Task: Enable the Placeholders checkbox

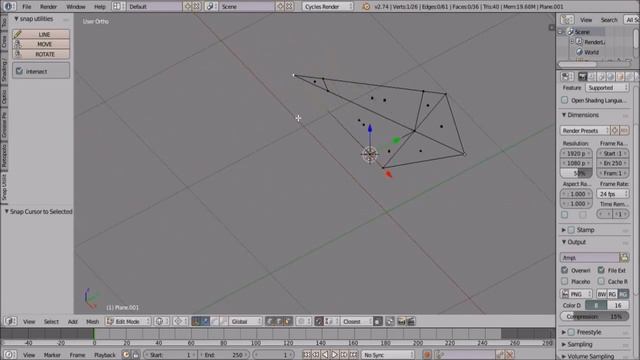Action: (x=564, y=281)
